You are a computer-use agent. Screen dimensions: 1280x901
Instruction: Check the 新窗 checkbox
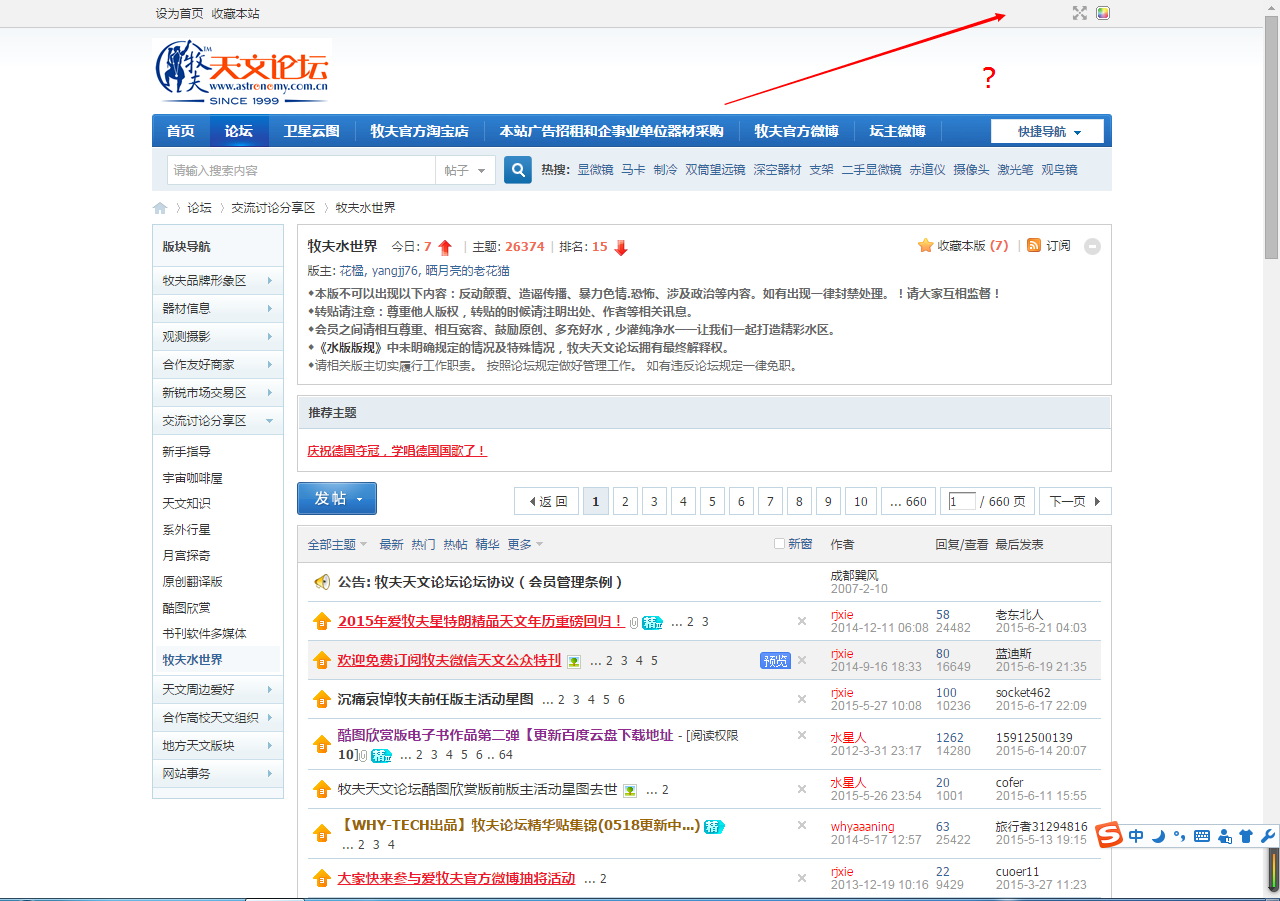coord(780,544)
